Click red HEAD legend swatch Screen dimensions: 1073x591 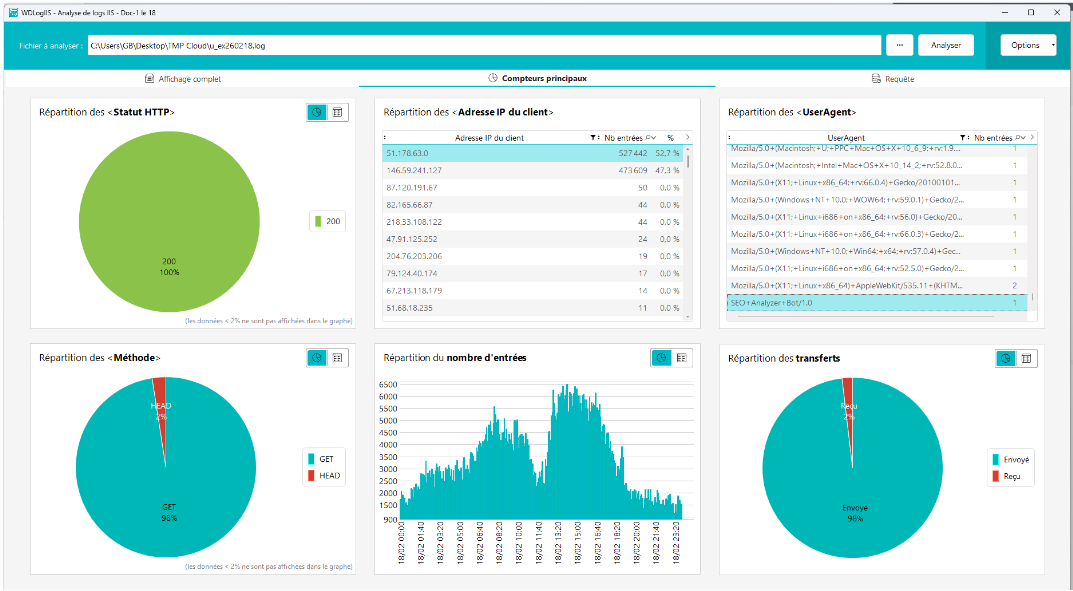pyautogui.click(x=311, y=475)
